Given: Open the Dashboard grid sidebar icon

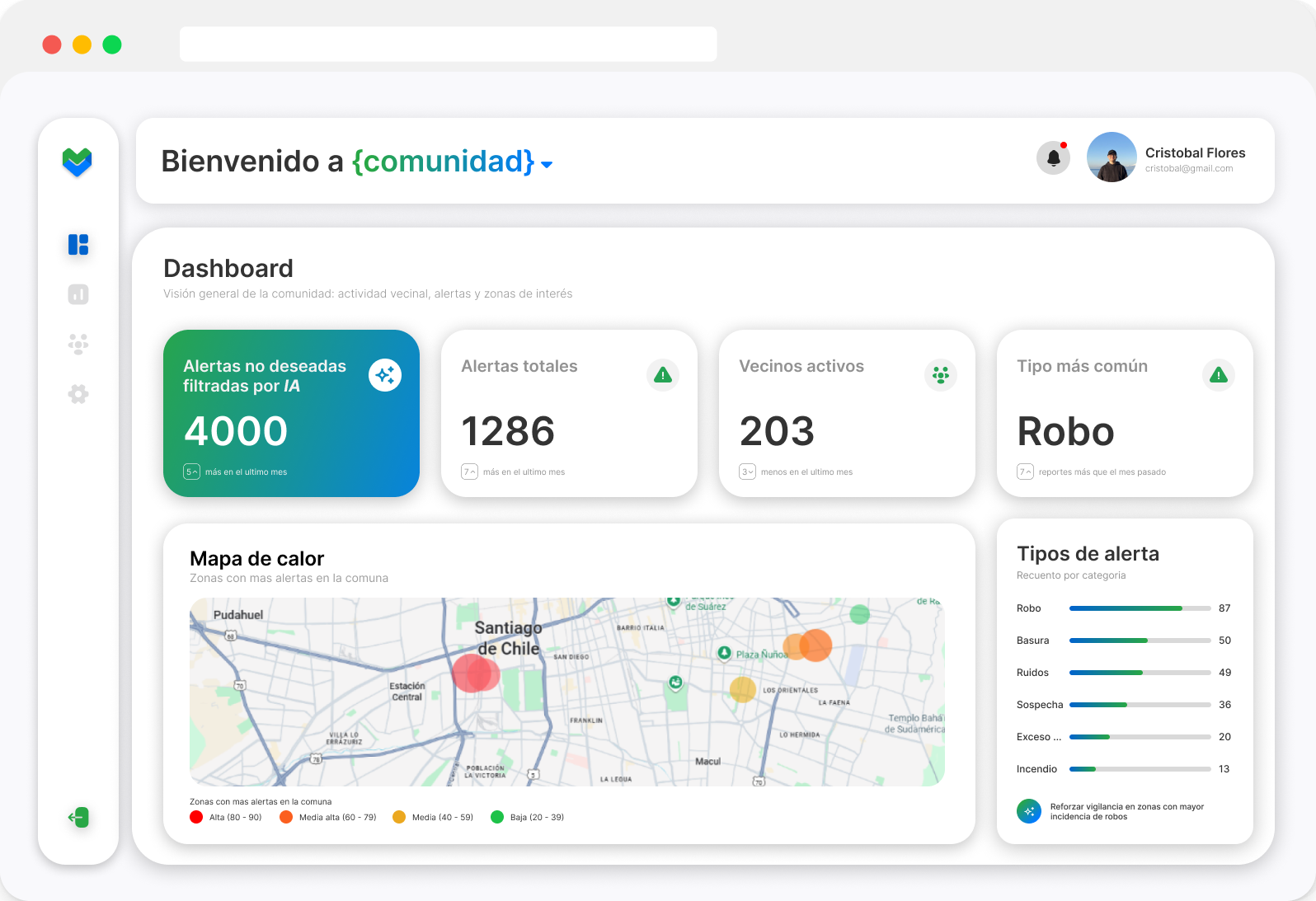Looking at the screenshot, I should (78, 245).
